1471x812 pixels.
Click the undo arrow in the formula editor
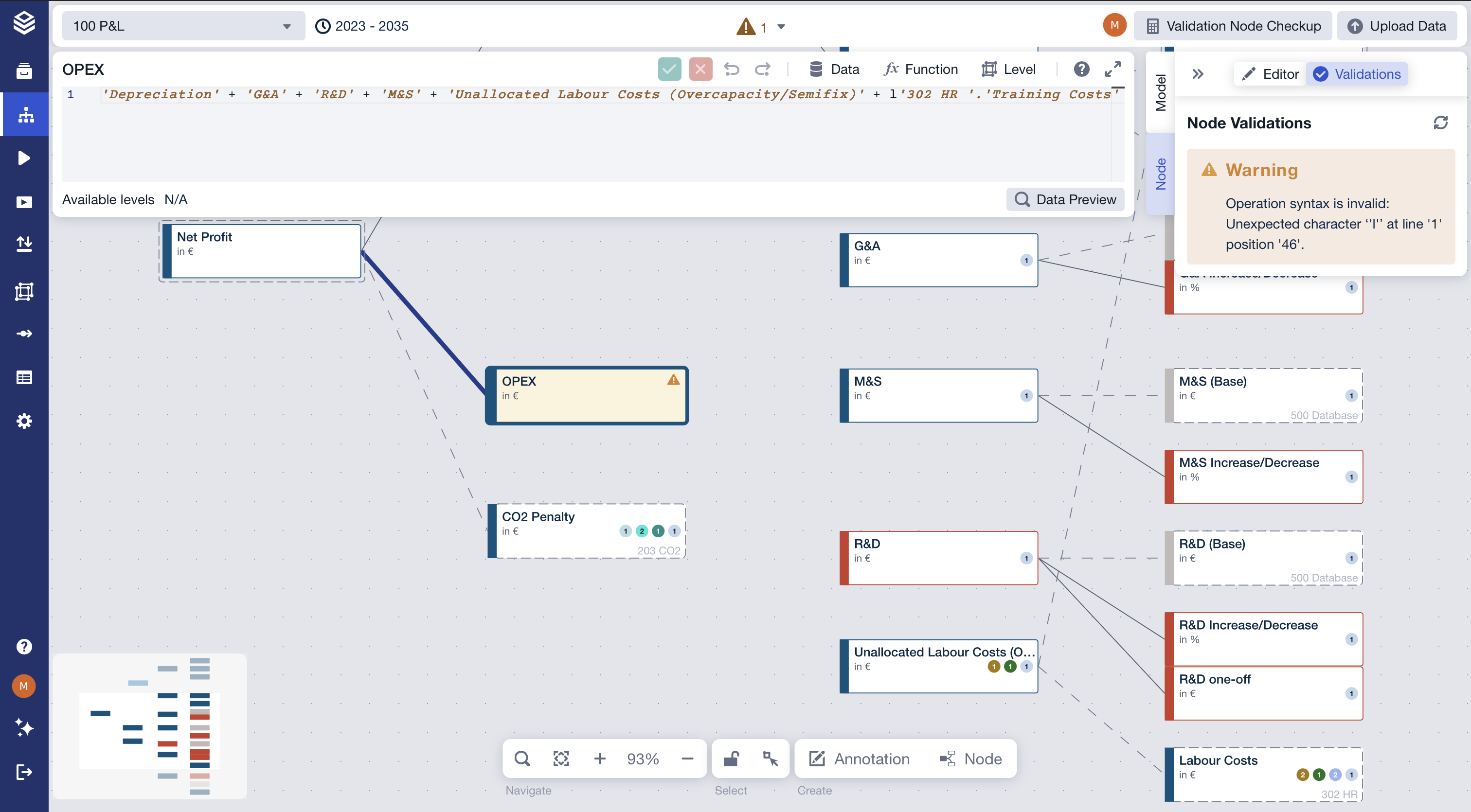(732, 69)
